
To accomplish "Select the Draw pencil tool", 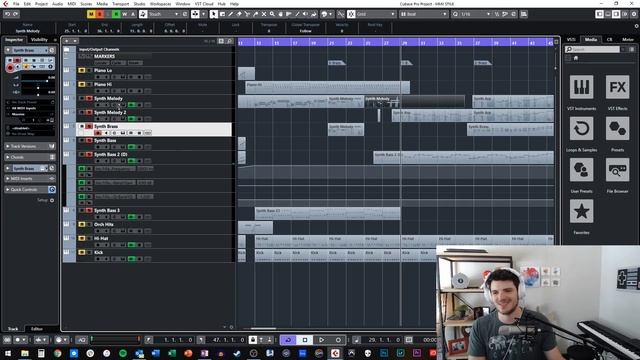I will pyautogui.click(x=231, y=14).
